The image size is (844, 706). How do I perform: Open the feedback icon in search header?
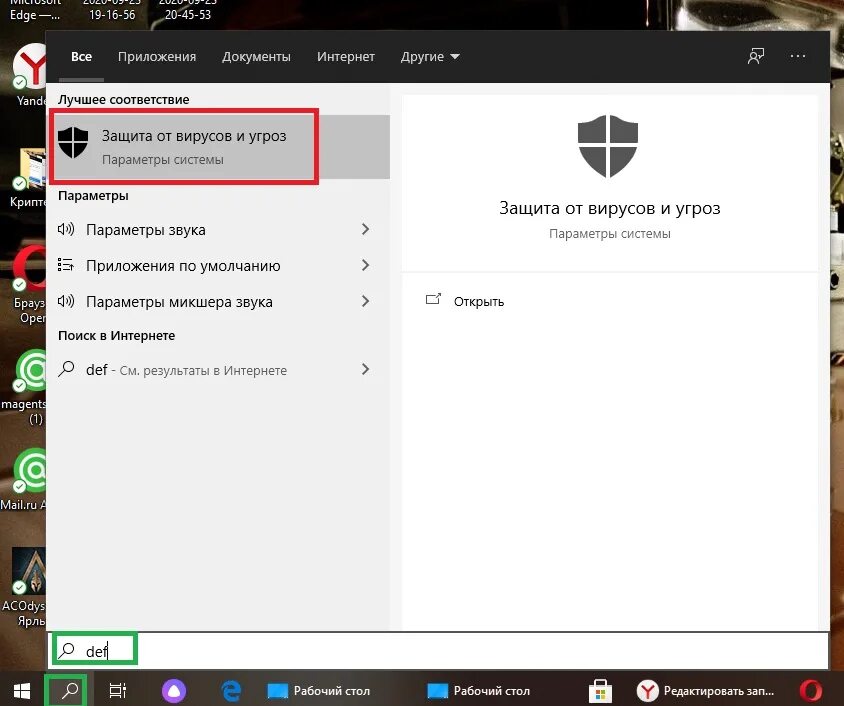(756, 56)
